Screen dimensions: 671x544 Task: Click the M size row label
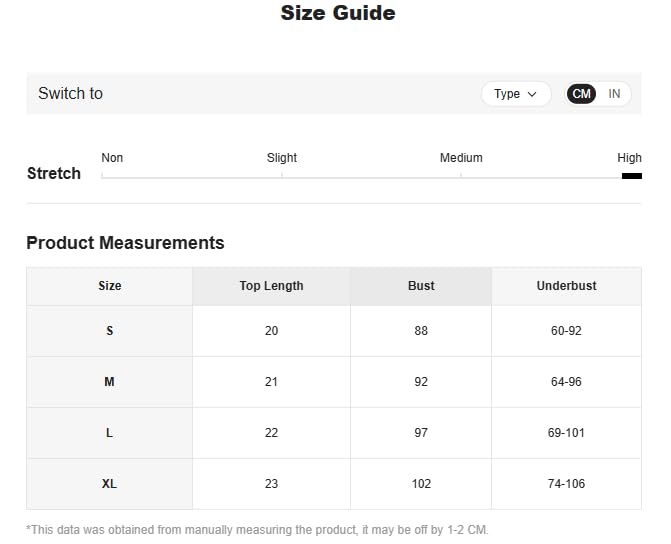pos(110,382)
